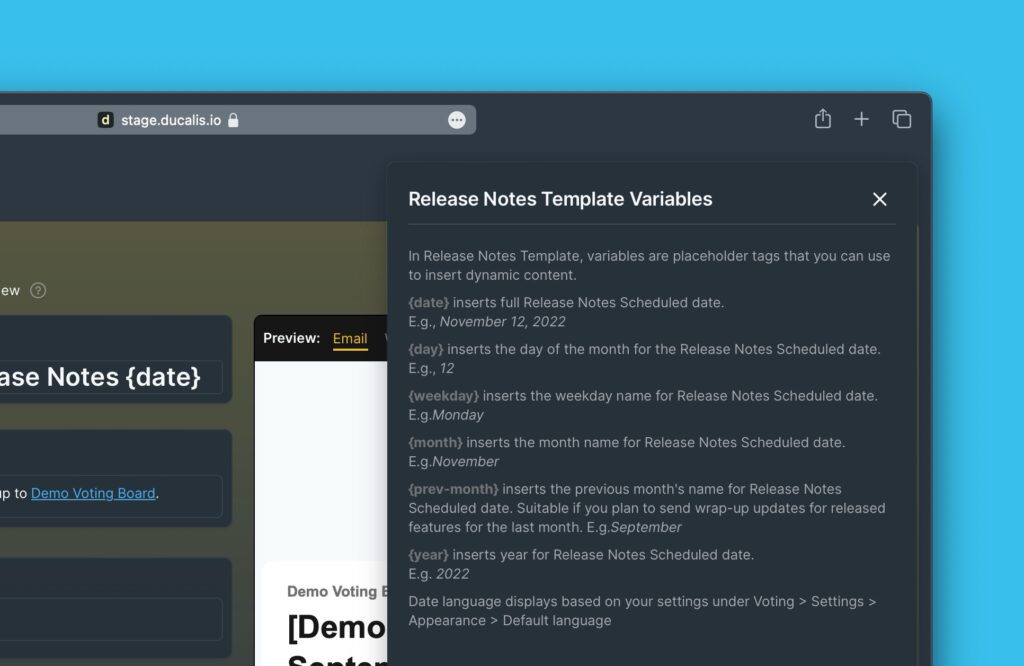Focus the stage.ducalis.io address bar
1024x666 pixels.
click(x=170, y=120)
